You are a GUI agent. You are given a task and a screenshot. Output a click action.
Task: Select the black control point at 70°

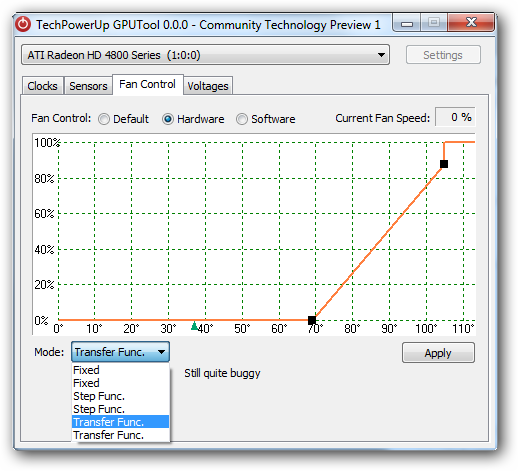312,320
